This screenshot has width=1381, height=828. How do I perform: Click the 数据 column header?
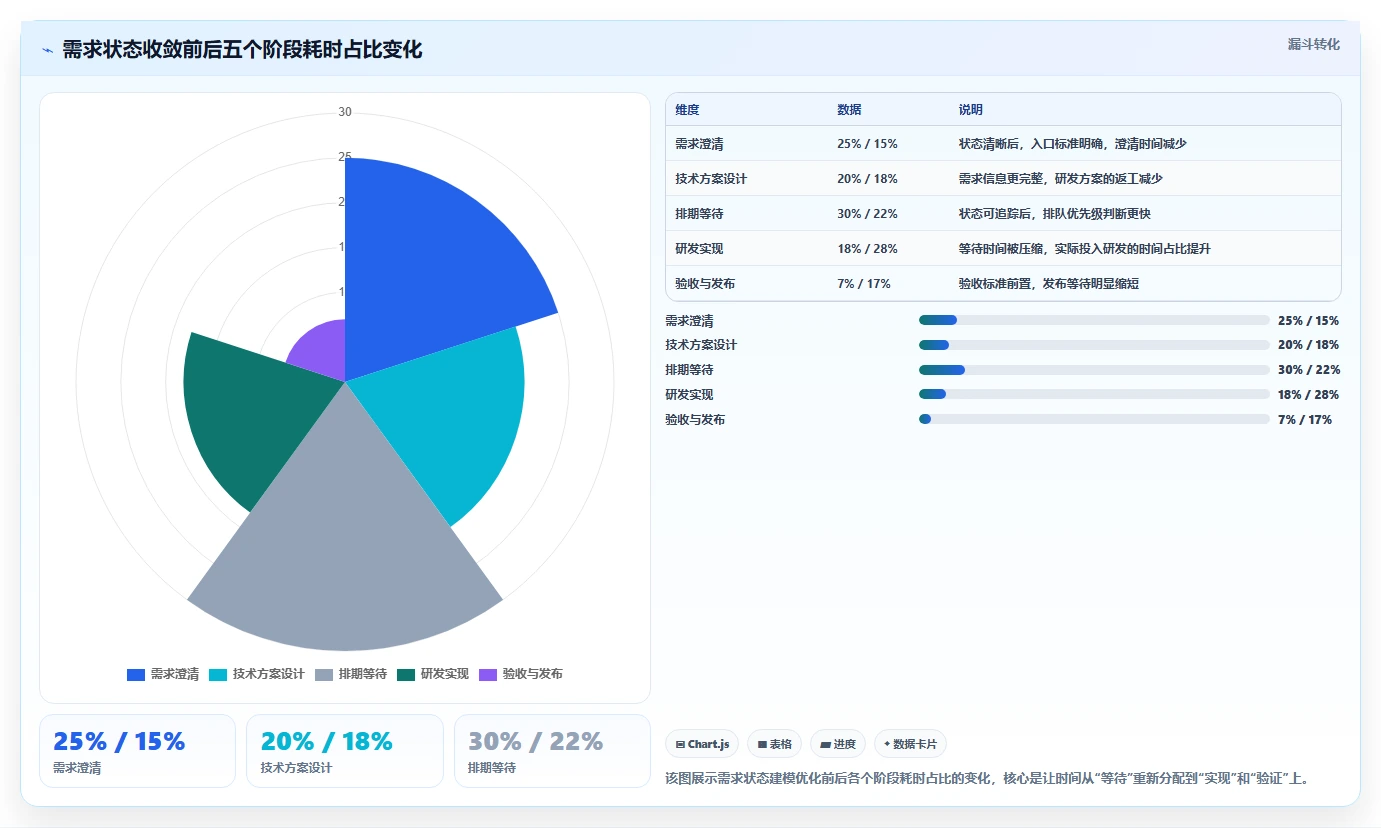tap(849, 110)
